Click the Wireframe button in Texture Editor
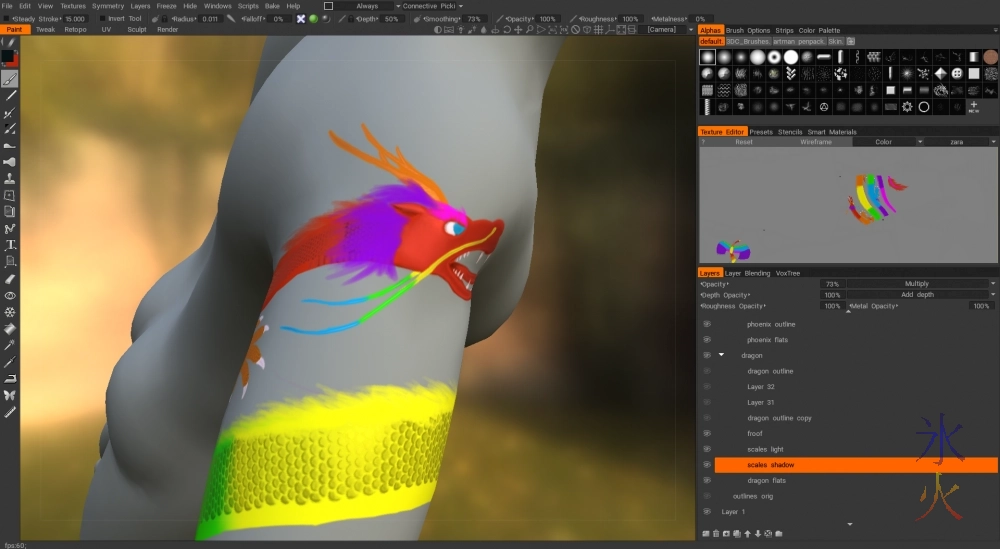The height and width of the screenshot is (549, 1000). pyautogui.click(x=815, y=142)
